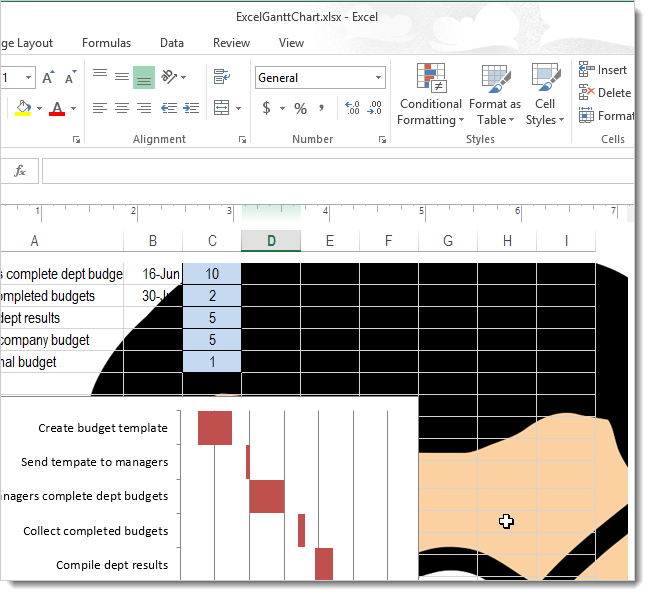
Task: Apply Comma Style
Action: click(x=321, y=109)
